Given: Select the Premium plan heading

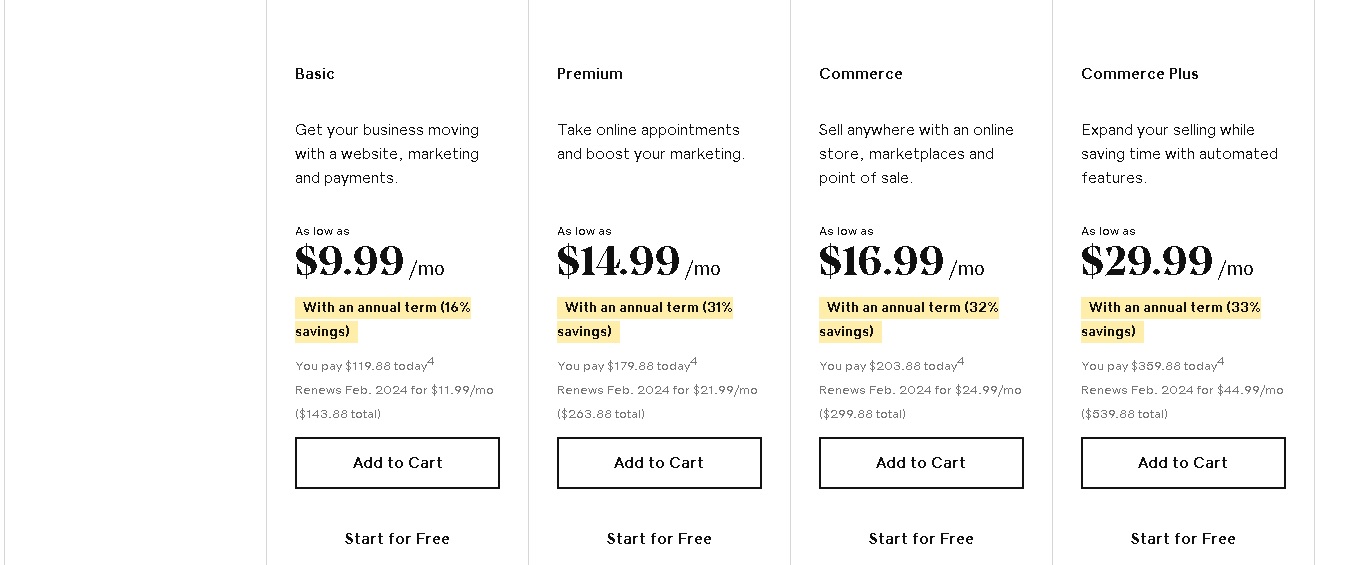Looking at the screenshot, I should [590, 74].
